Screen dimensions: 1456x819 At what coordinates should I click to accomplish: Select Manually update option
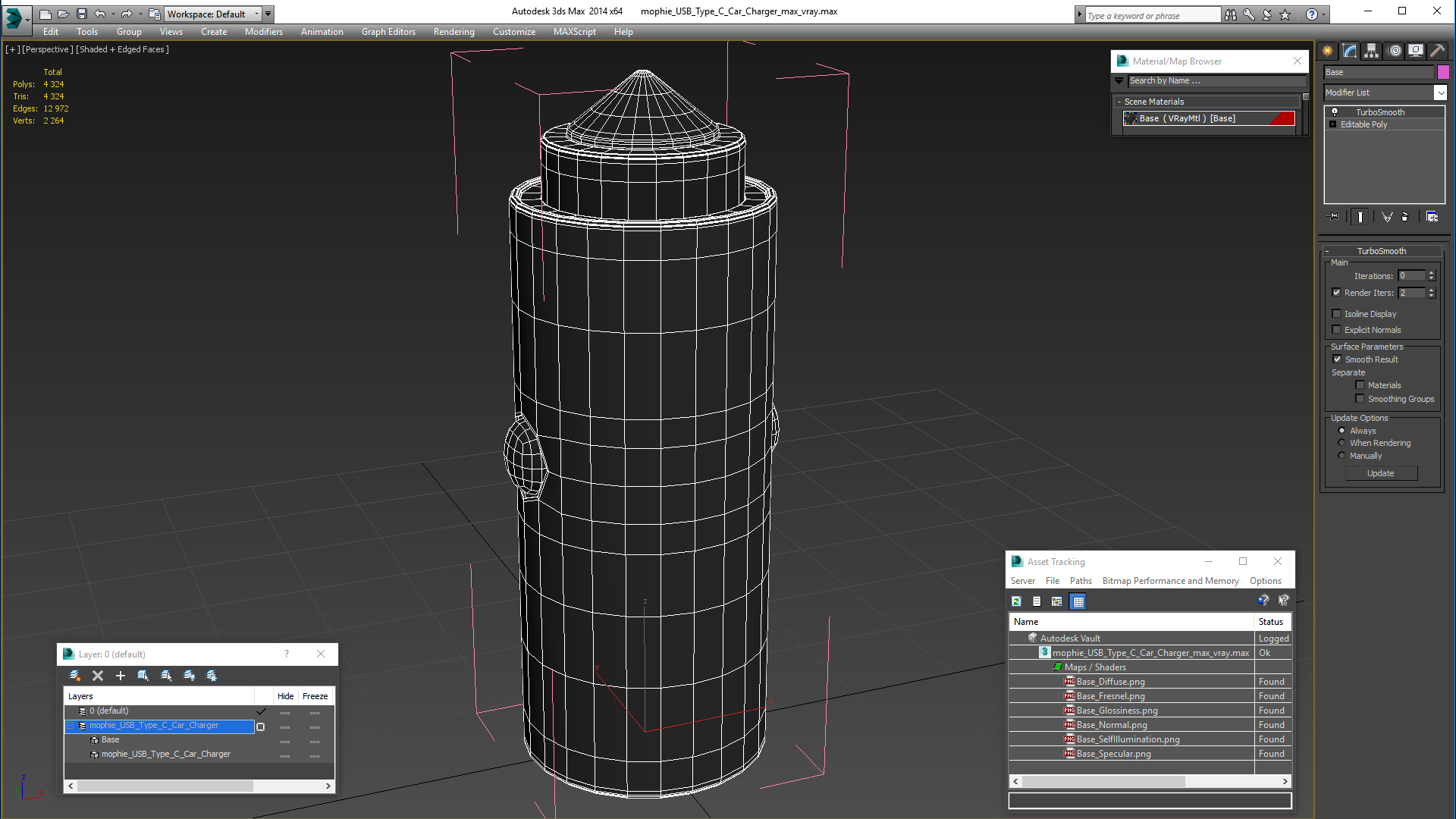(1341, 456)
